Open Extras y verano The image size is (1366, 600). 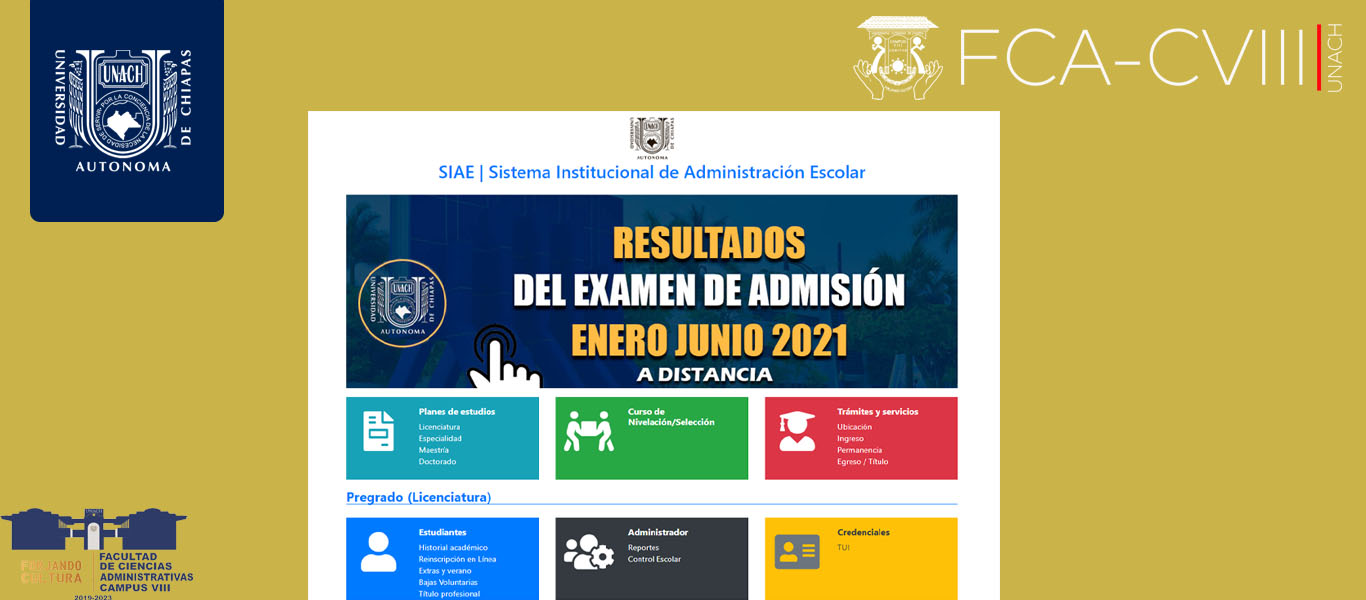[x=445, y=570]
